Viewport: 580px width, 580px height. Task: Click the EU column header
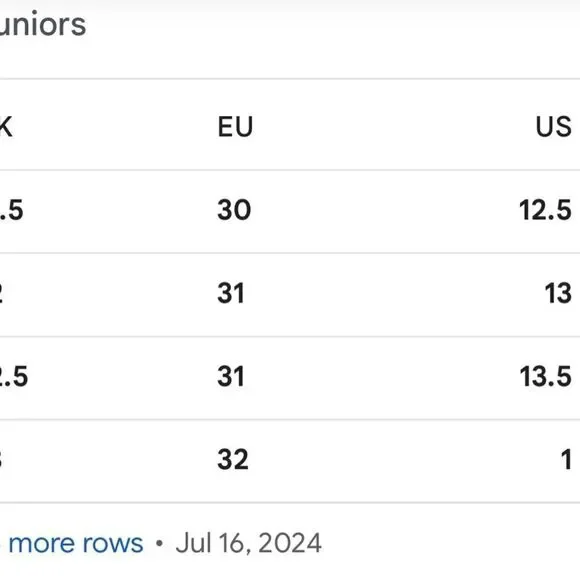click(x=235, y=127)
